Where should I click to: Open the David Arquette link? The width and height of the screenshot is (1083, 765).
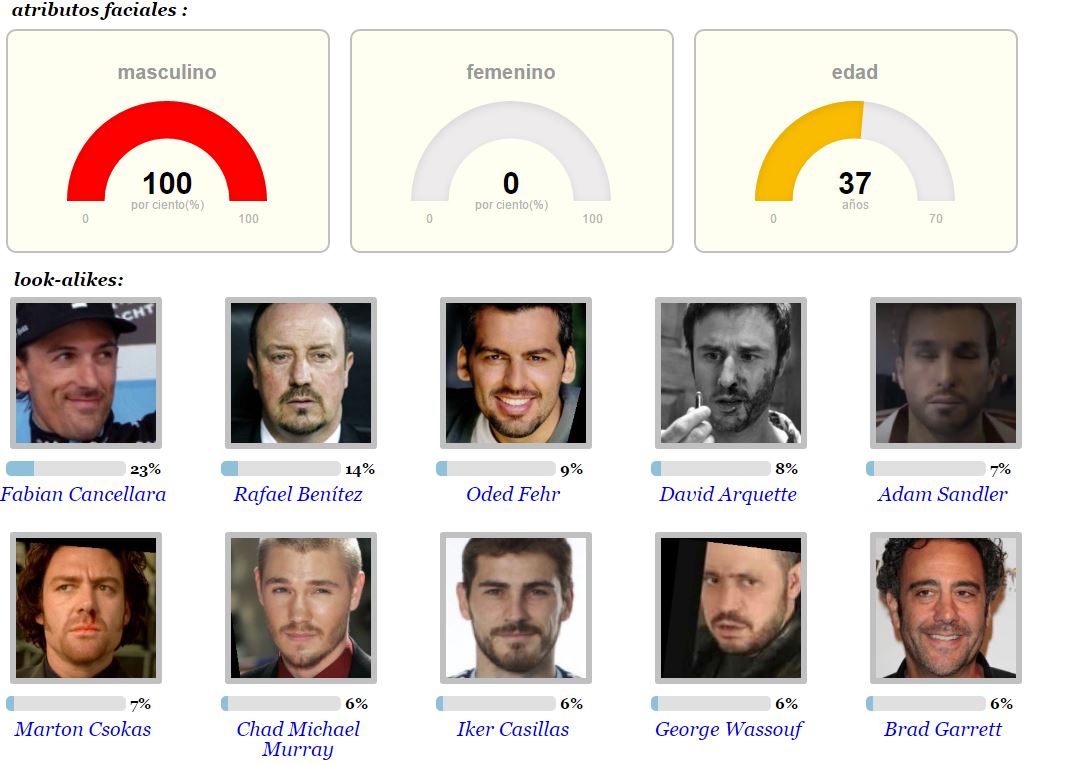[x=728, y=494]
